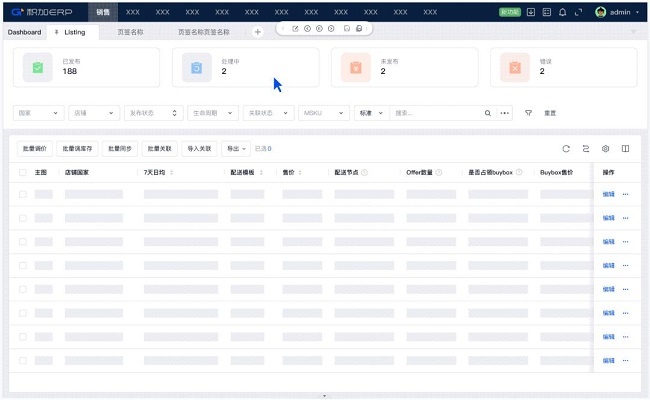
Task: Open table settings gear icon
Action: 605,148
